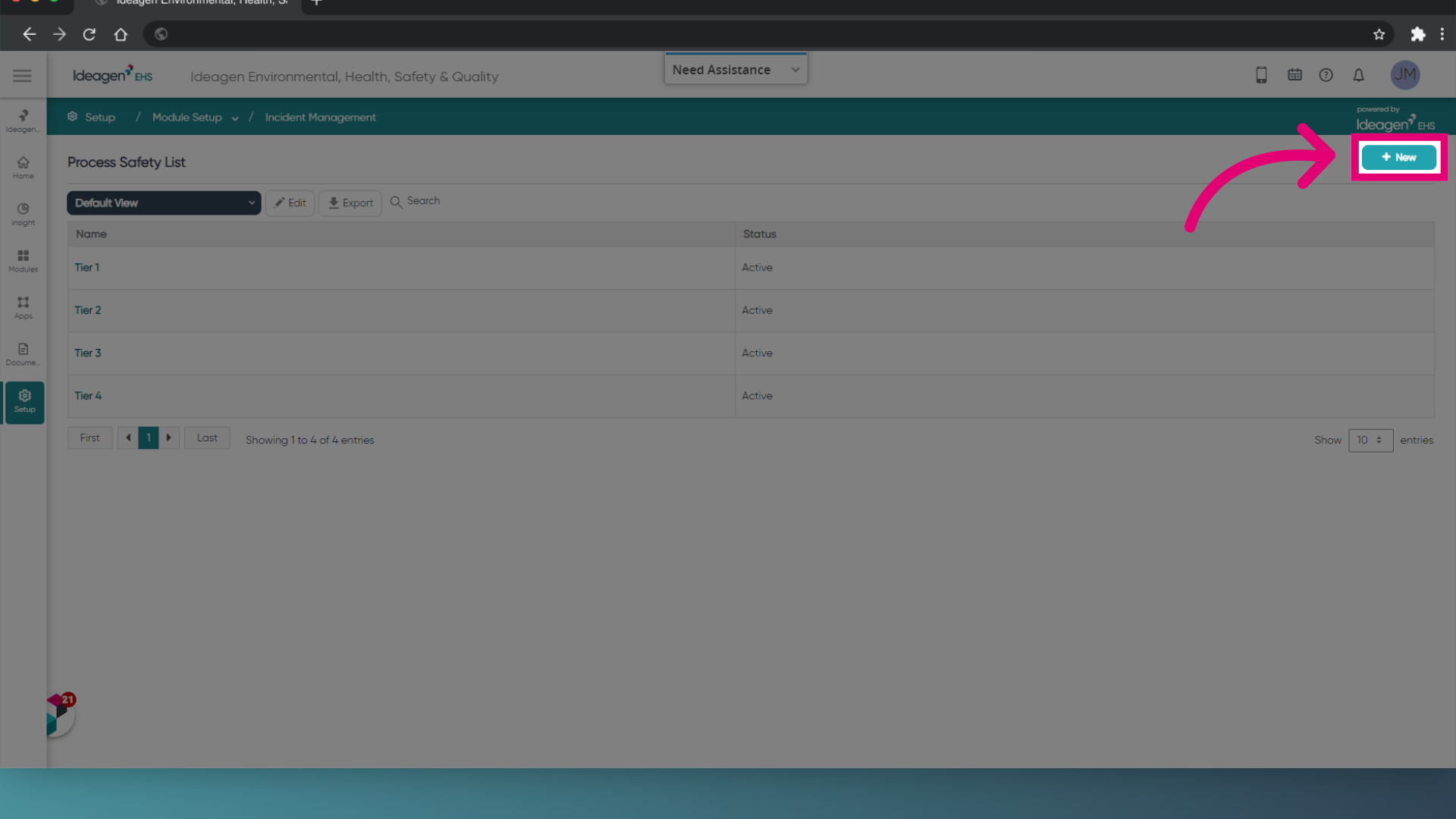1456x819 pixels.
Task: Open the Tier 3 entry
Action: (x=87, y=353)
